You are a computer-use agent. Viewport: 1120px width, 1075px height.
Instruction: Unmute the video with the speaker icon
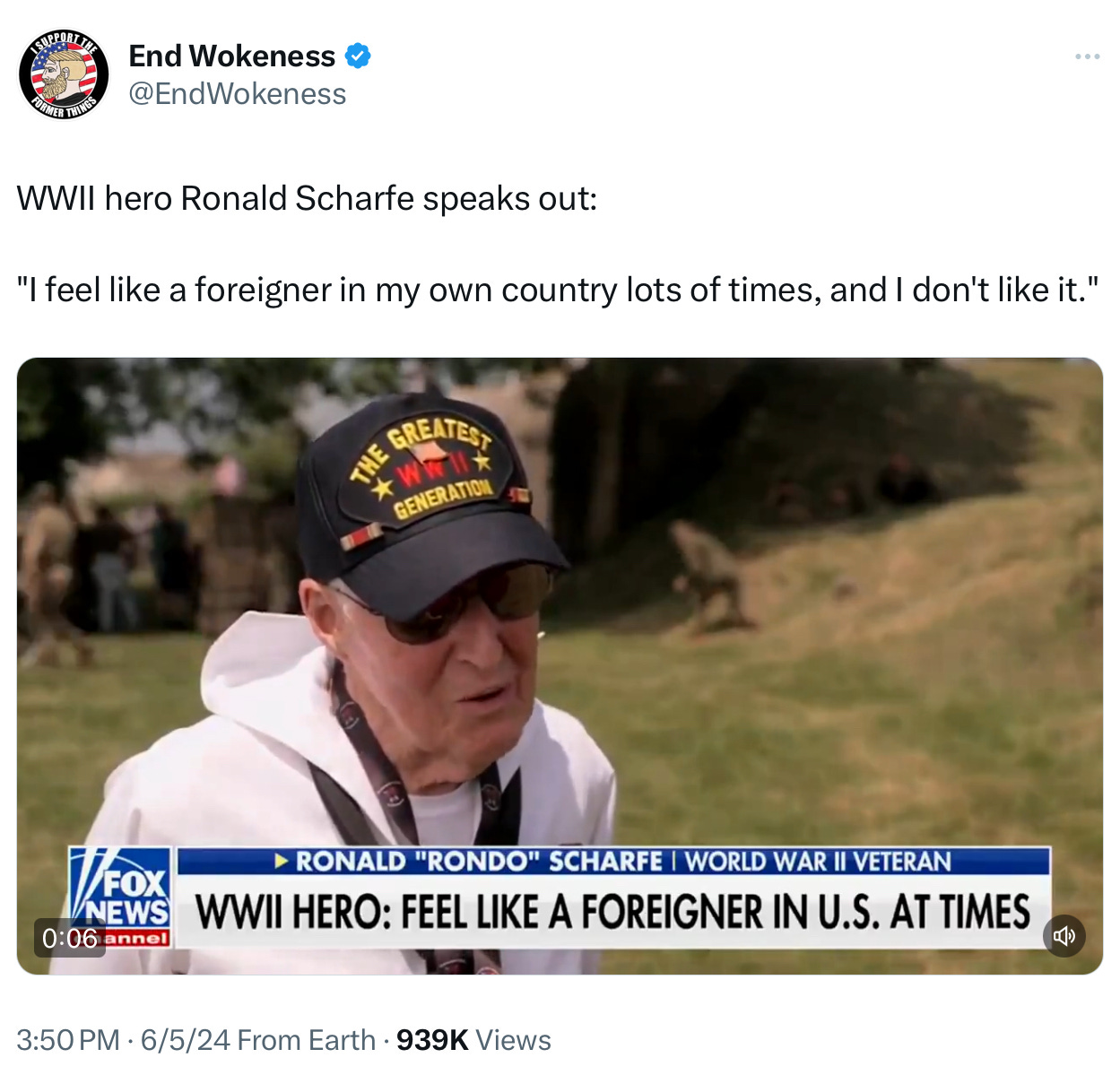(x=1064, y=936)
